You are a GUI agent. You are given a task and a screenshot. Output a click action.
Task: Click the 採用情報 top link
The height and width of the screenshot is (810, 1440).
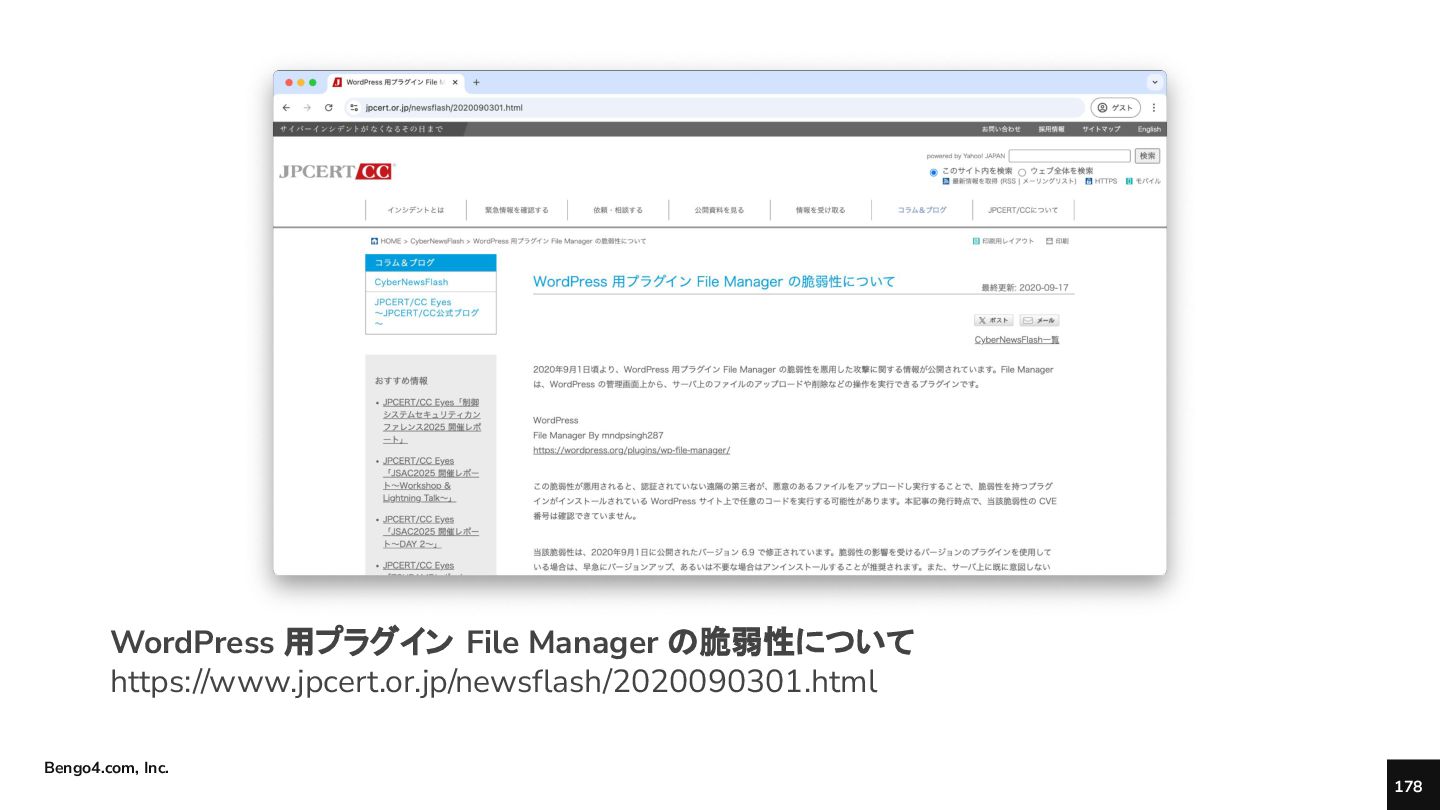pyautogui.click(x=1051, y=129)
